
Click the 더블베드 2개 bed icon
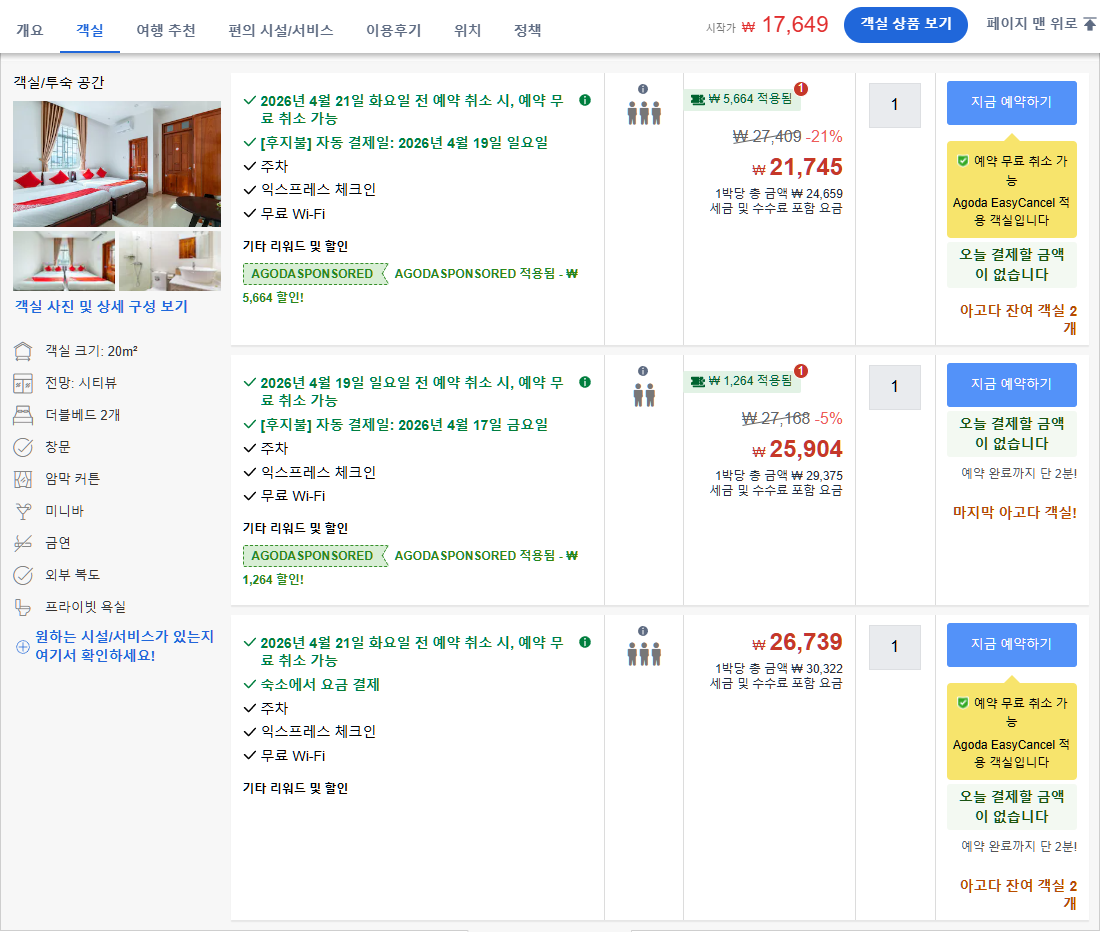(x=23, y=415)
